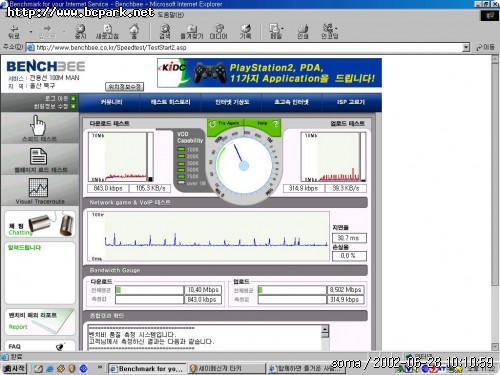
Task: Click the member info edit link
Action: click(x=54, y=106)
